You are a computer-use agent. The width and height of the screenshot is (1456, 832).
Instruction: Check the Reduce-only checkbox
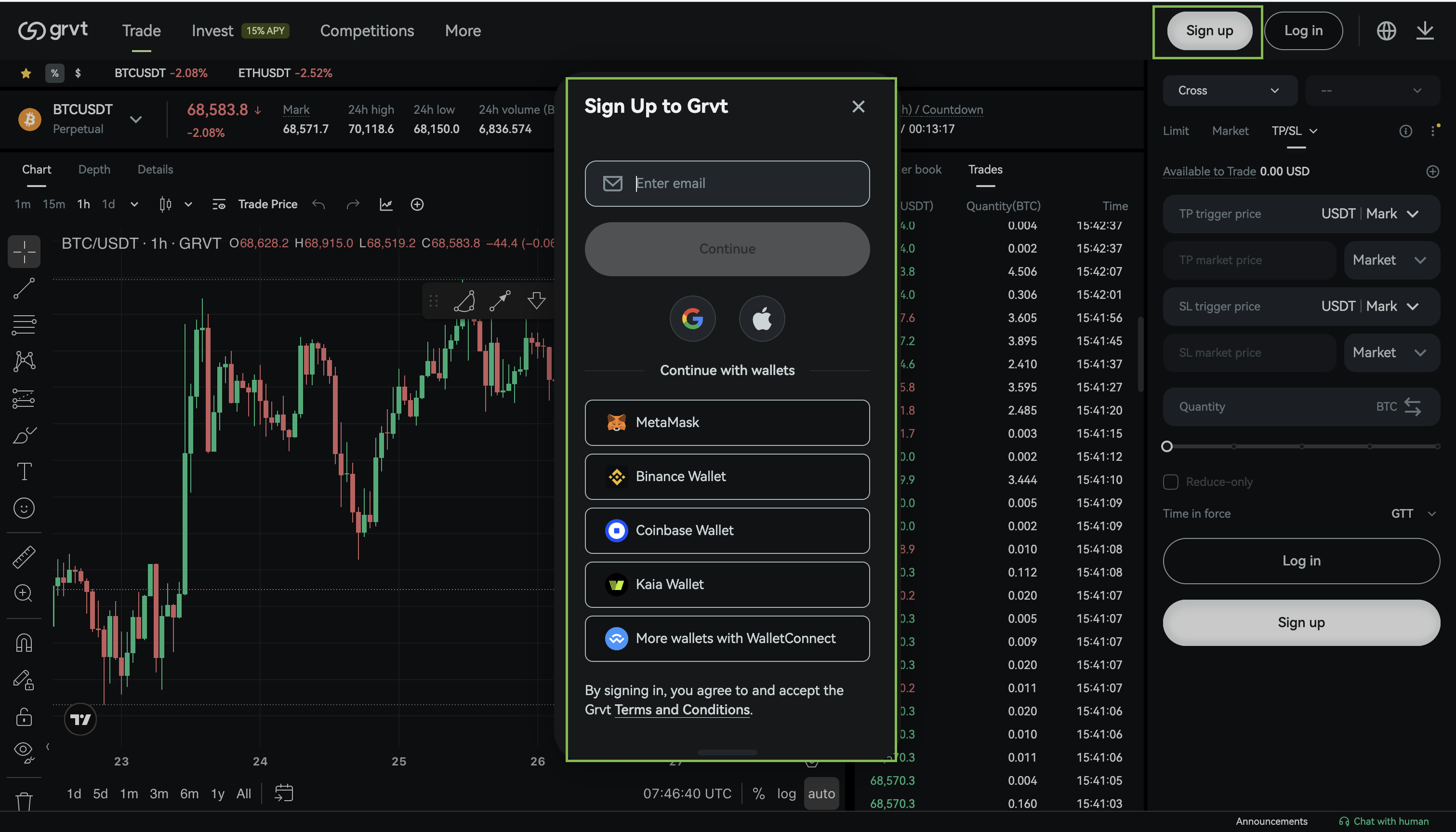(1170, 482)
